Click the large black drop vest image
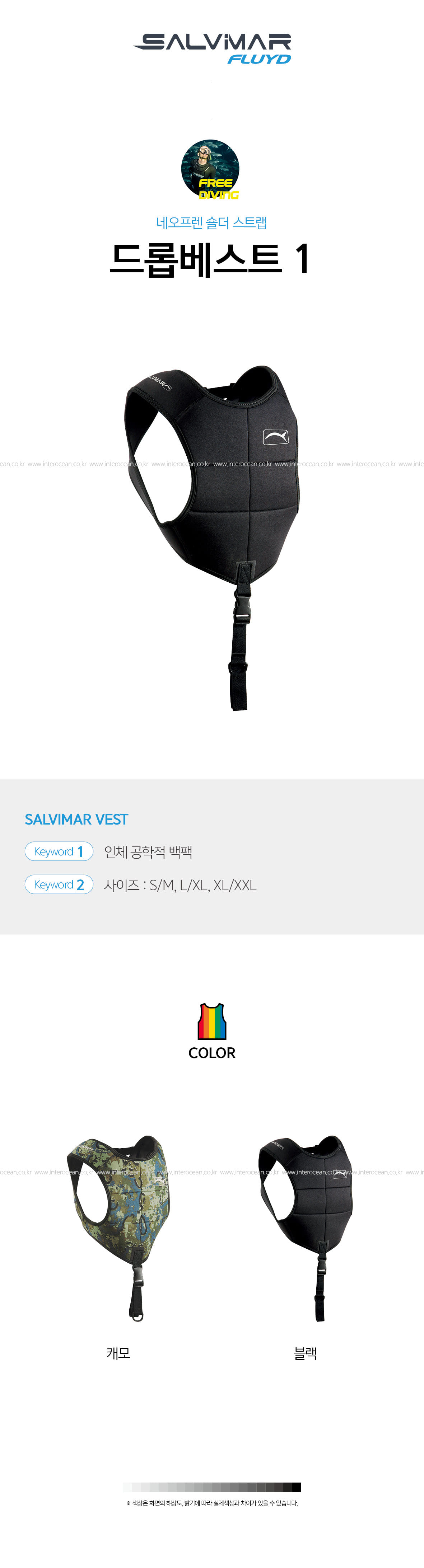Image resolution: width=424 pixels, height=1568 pixels. pos(212,537)
